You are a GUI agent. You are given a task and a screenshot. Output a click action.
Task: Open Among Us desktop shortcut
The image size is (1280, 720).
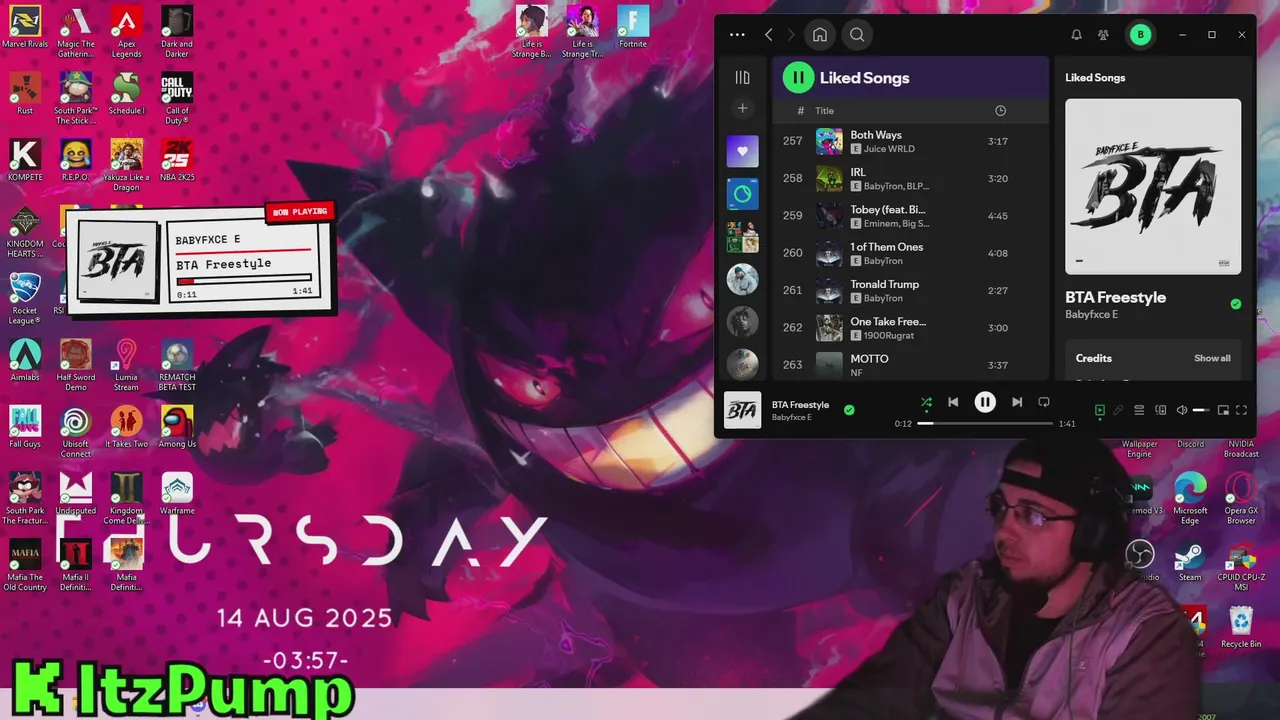pyautogui.click(x=177, y=427)
